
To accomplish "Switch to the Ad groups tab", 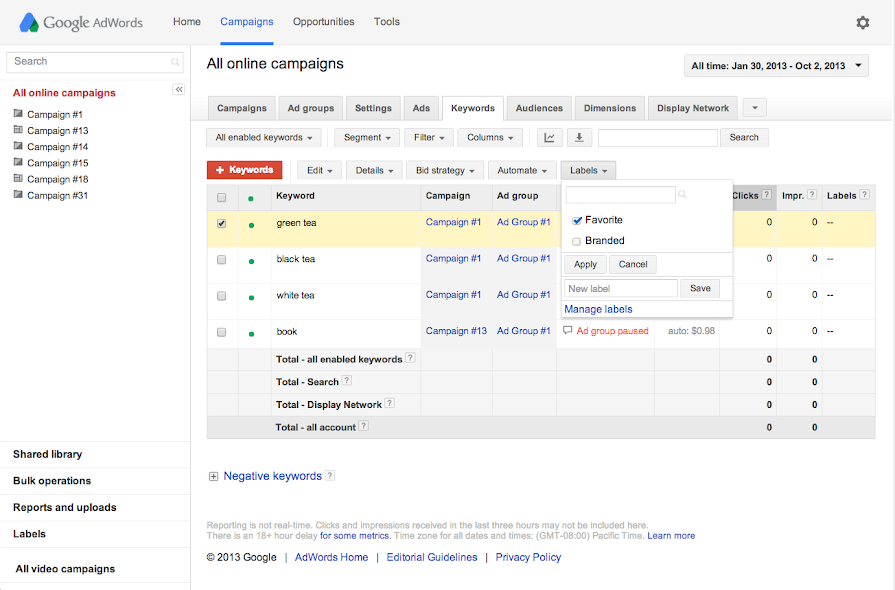I will [311, 108].
